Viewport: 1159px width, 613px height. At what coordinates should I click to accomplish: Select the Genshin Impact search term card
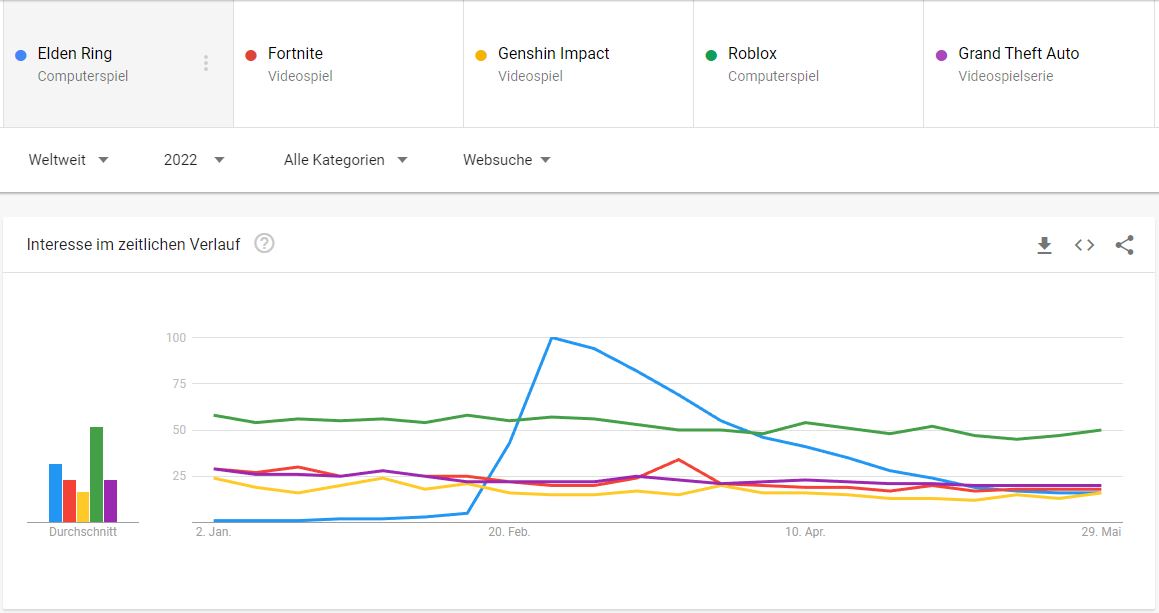(x=578, y=64)
